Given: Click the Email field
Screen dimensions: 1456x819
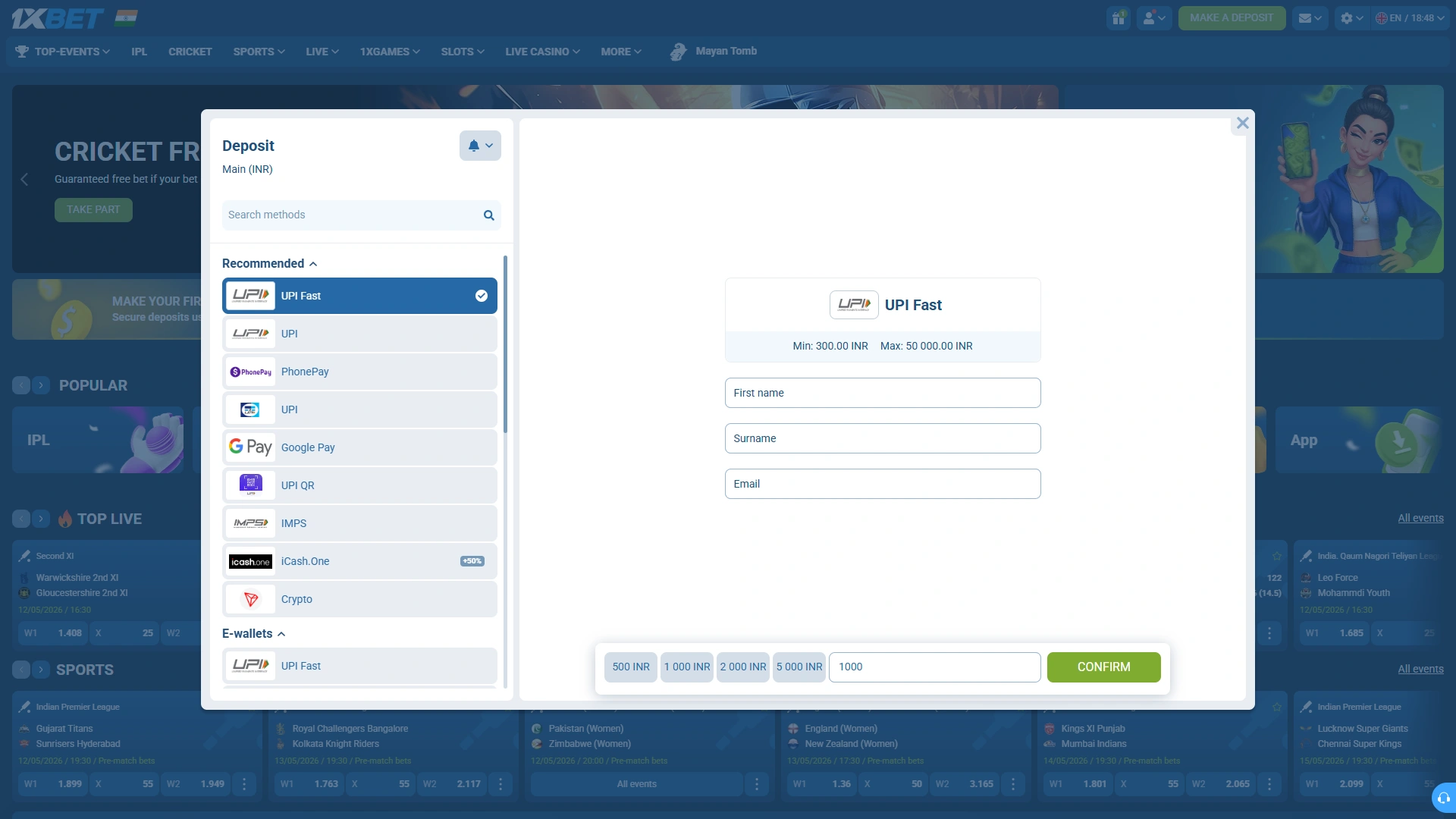Looking at the screenshot, I should coord(883,484).
